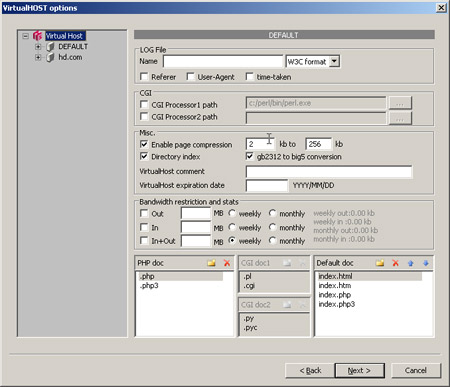
Task: Click the Cancel button
Action: [x=416, y=370]
